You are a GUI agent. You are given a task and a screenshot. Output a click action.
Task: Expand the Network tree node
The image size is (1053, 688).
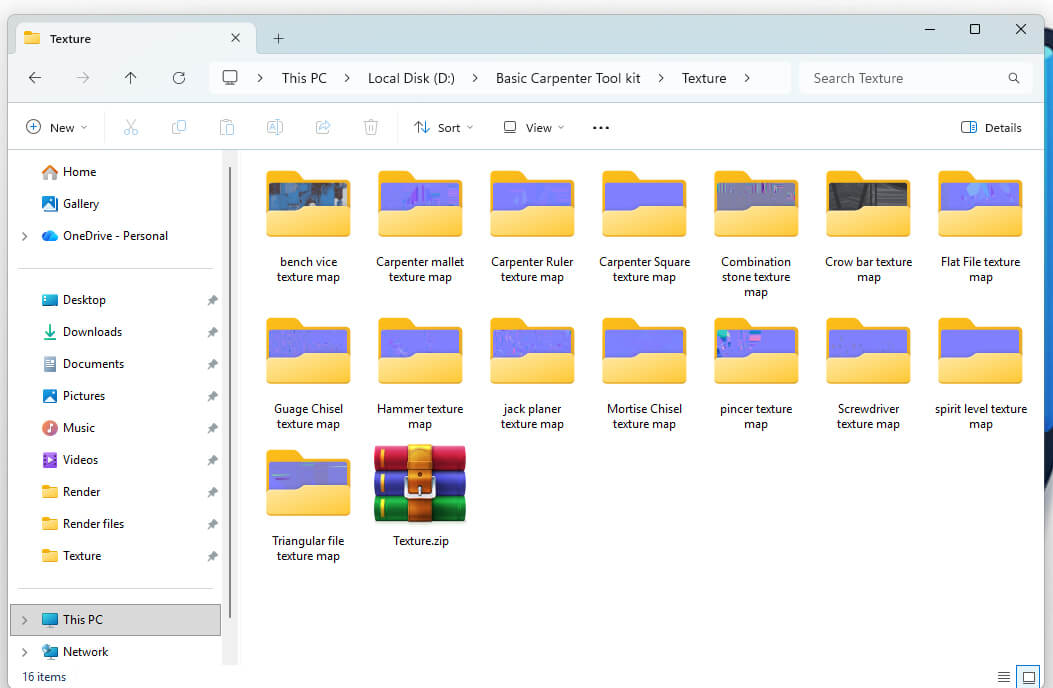[x=25, y=652]
